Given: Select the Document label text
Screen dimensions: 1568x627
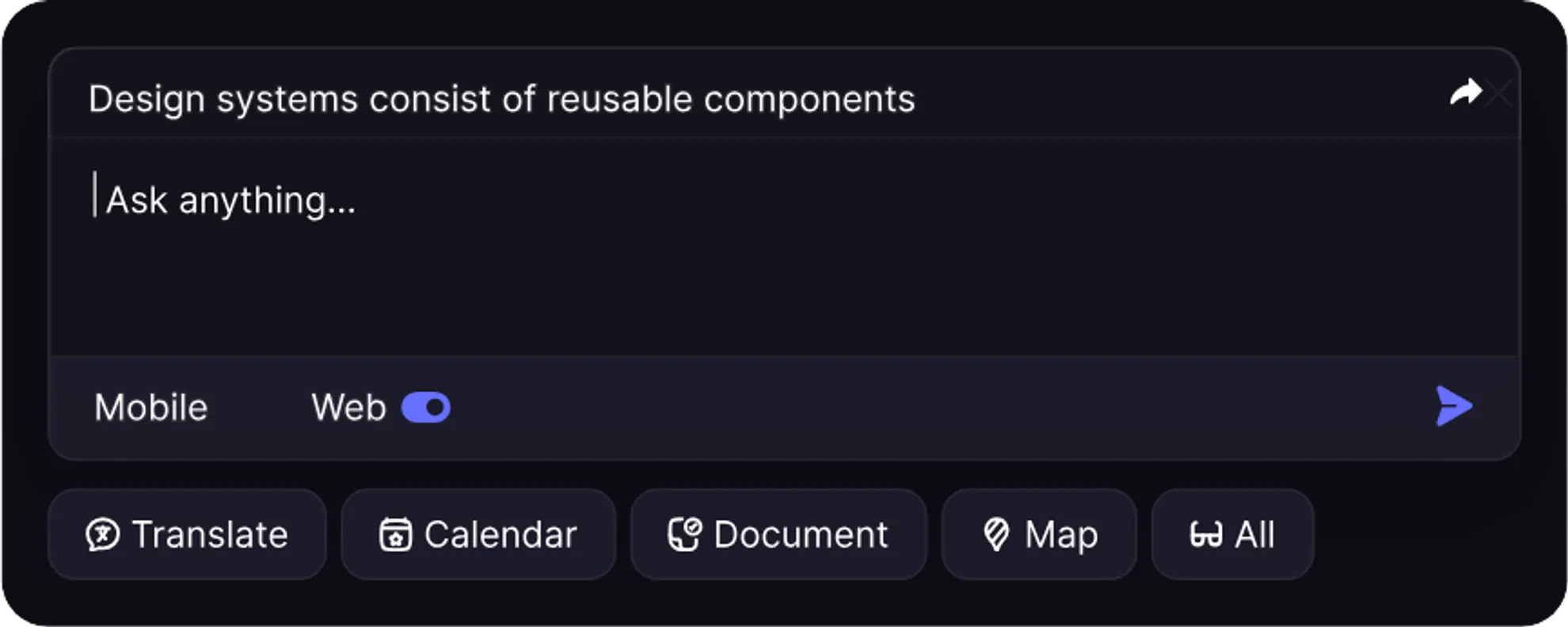Looking at the screenshot, I should coord(801,534).
